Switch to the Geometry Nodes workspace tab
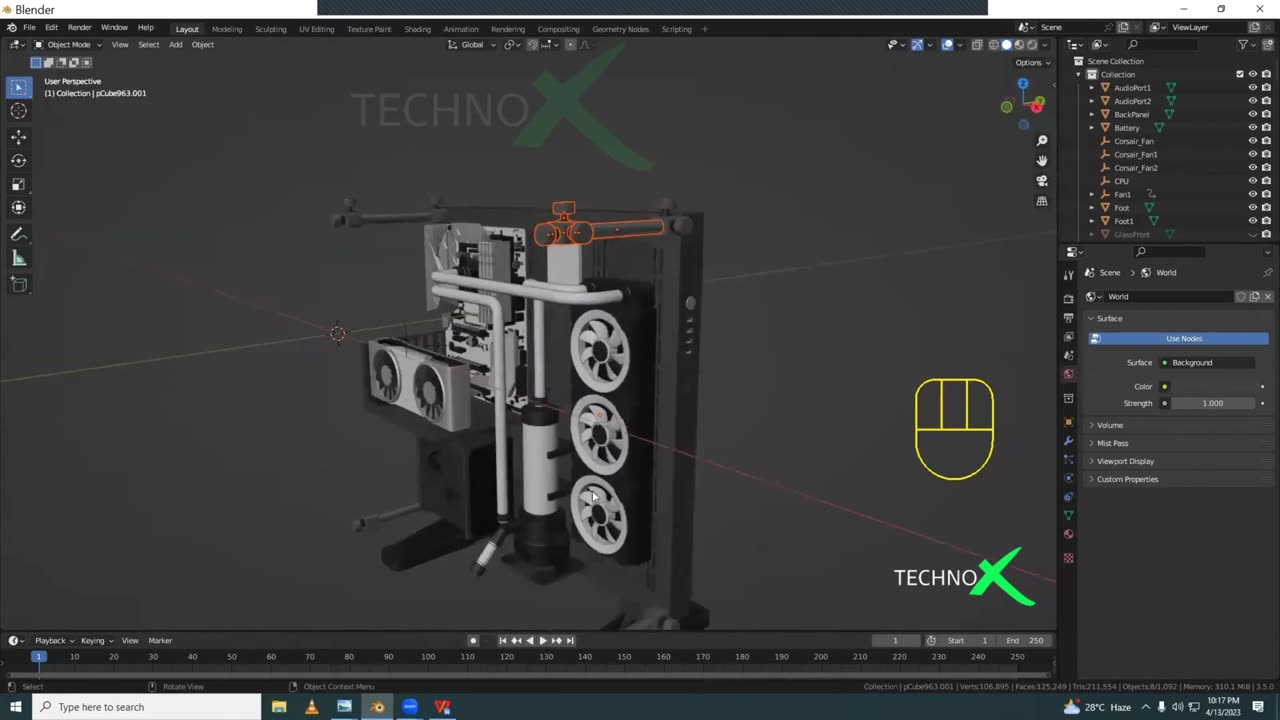Image resolution: width=1280 pixels, height=720 pixels. 620,29
